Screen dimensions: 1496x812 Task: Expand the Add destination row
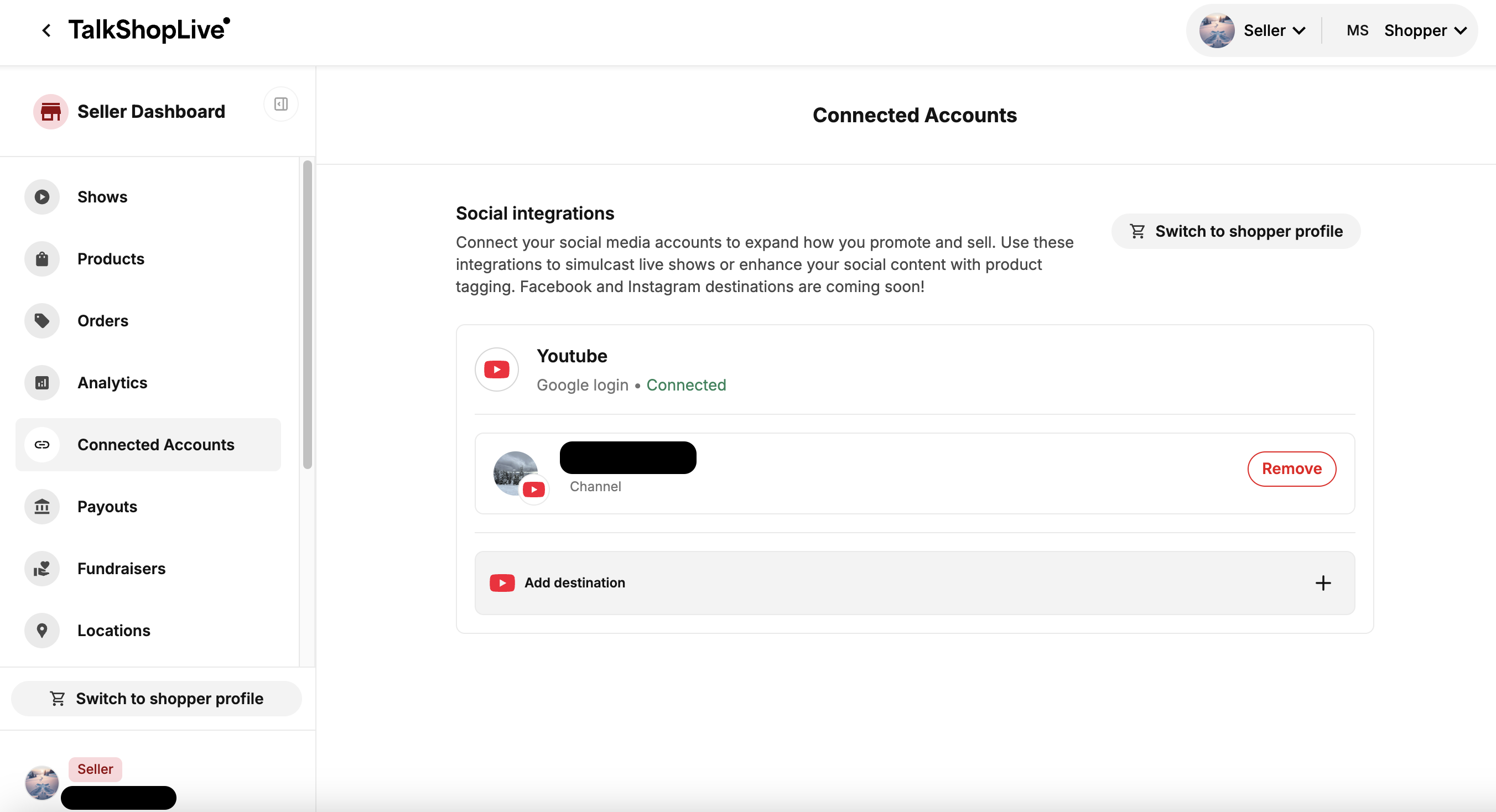click(x=915, y=583)
